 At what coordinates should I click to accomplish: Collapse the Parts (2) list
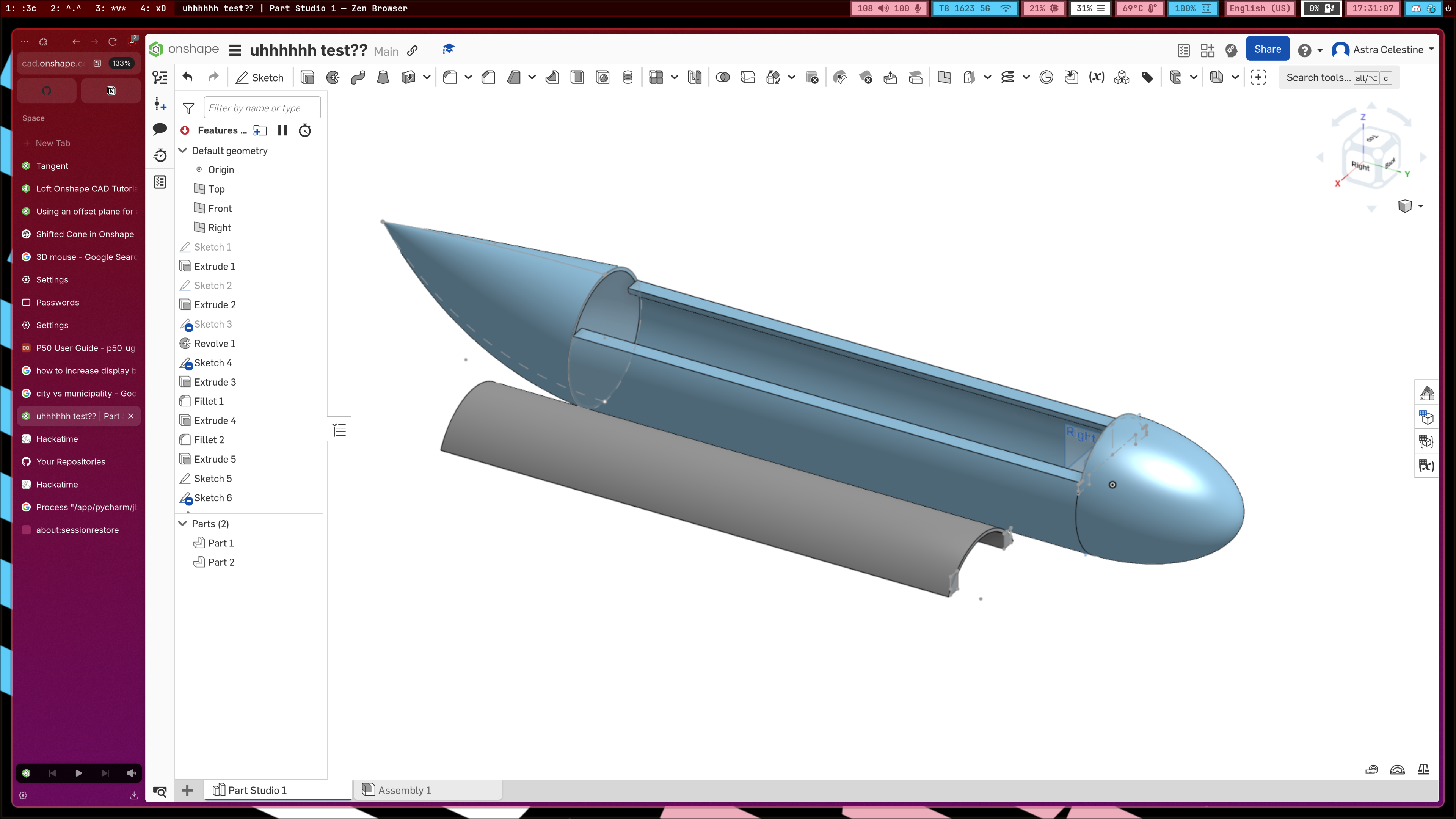[x=183, y=523]
